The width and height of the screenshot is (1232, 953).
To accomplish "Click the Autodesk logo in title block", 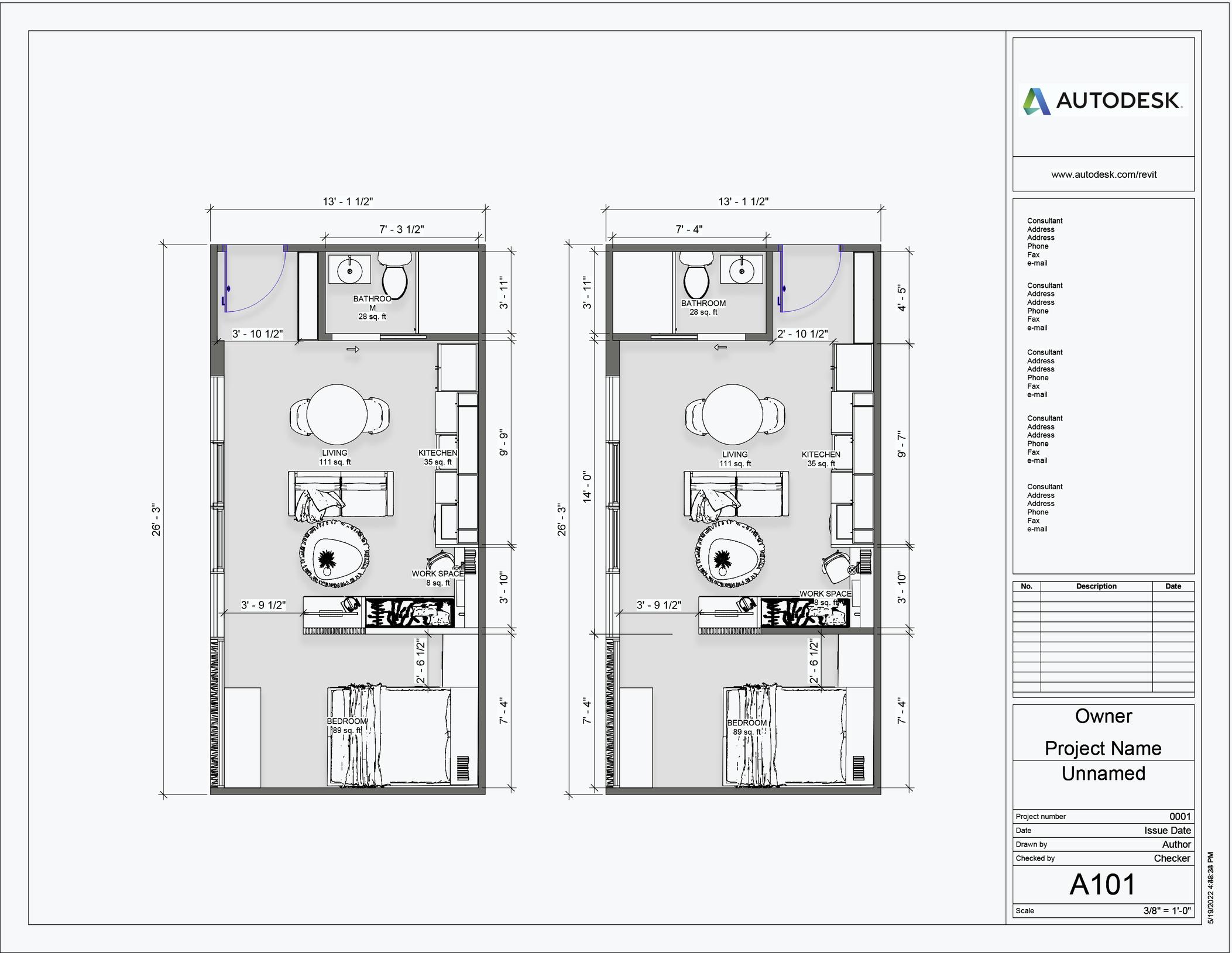I will (1103, 101).
